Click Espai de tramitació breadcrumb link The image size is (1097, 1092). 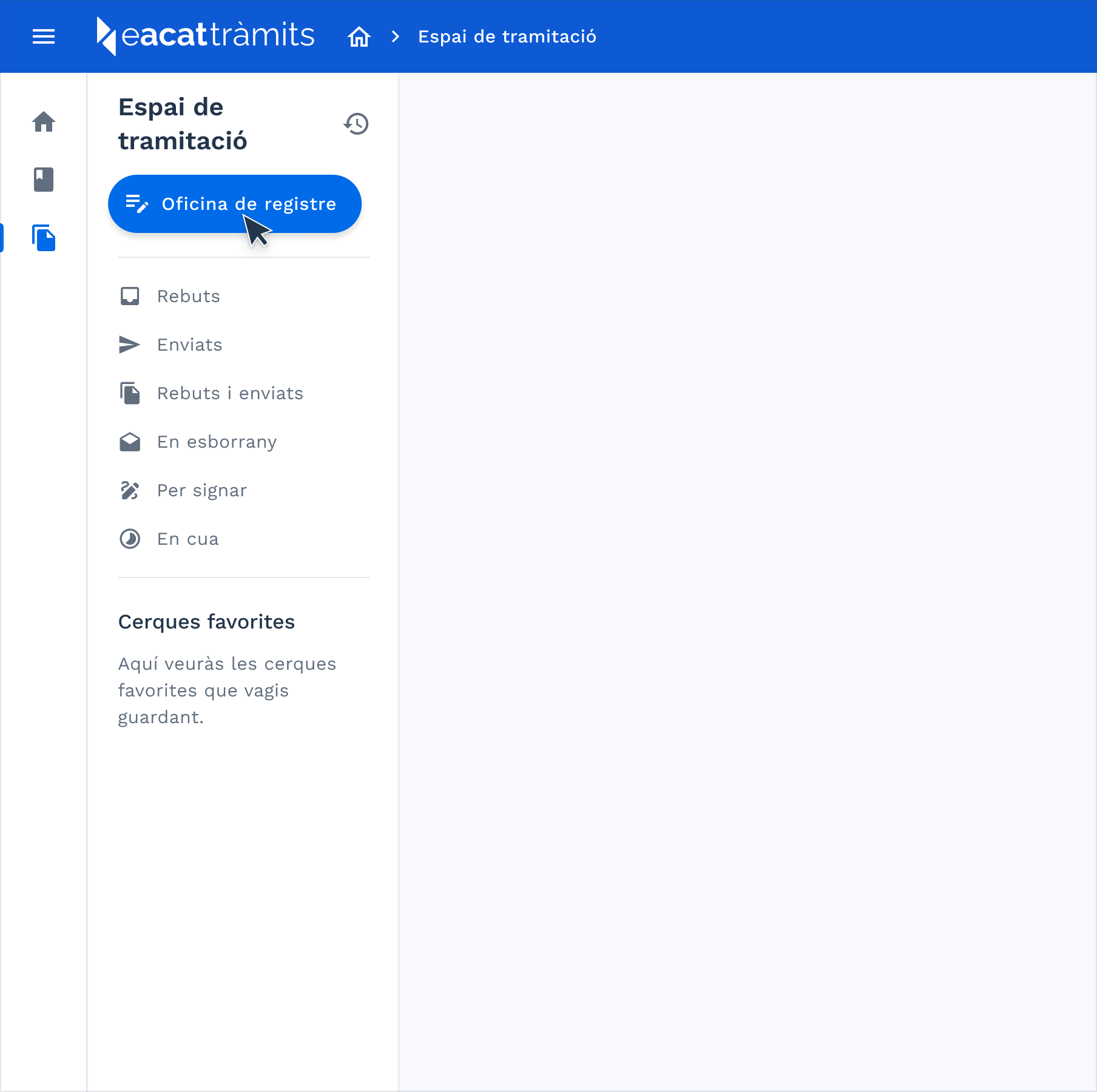pos(507,36)
